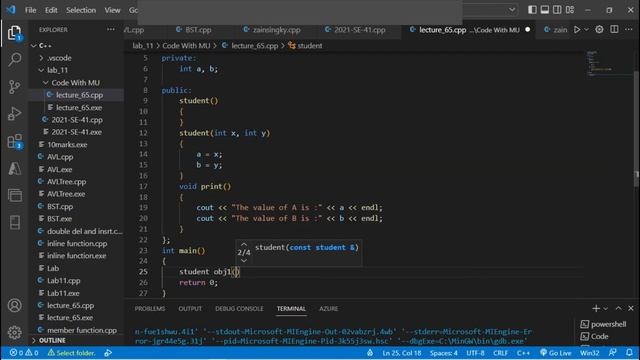The height and width of the screenshot is (360, 640).
Task: Open the Edit menu
Action: point(51,10)
